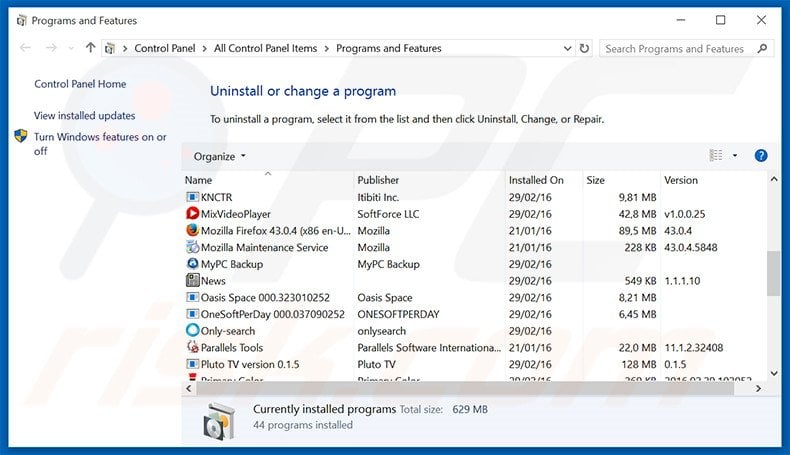The width and height of the screenshot is (790, 455).
Task: Navigate to Control Panel breadcrumb
Action: [x=165, y=48]
